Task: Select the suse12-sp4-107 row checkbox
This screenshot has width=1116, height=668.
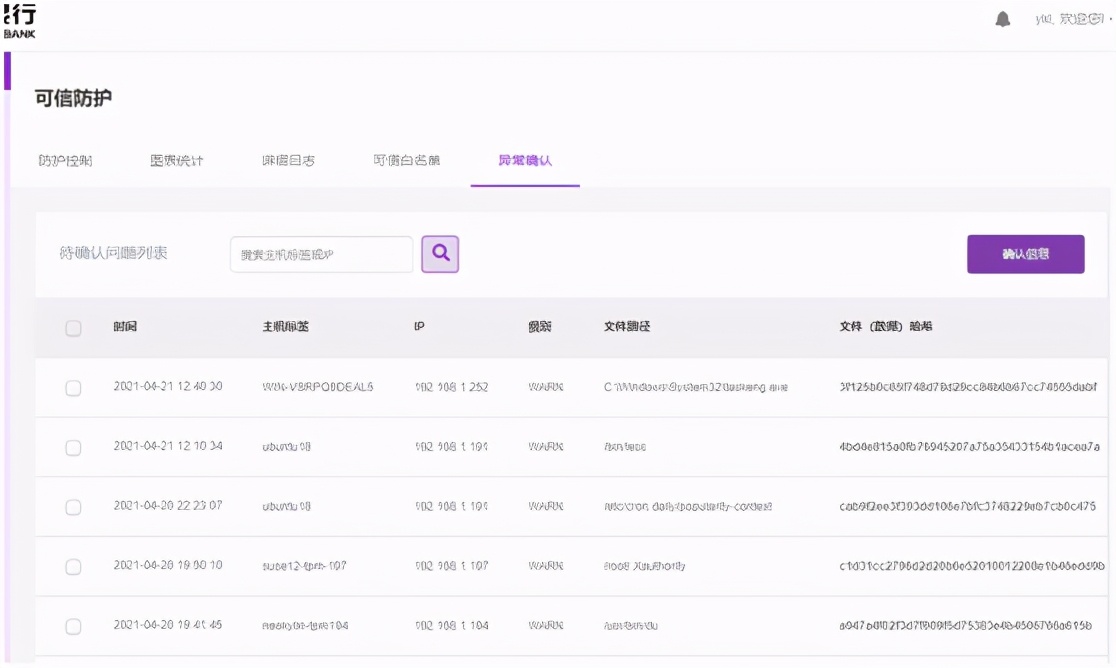Action: [73, 567]
